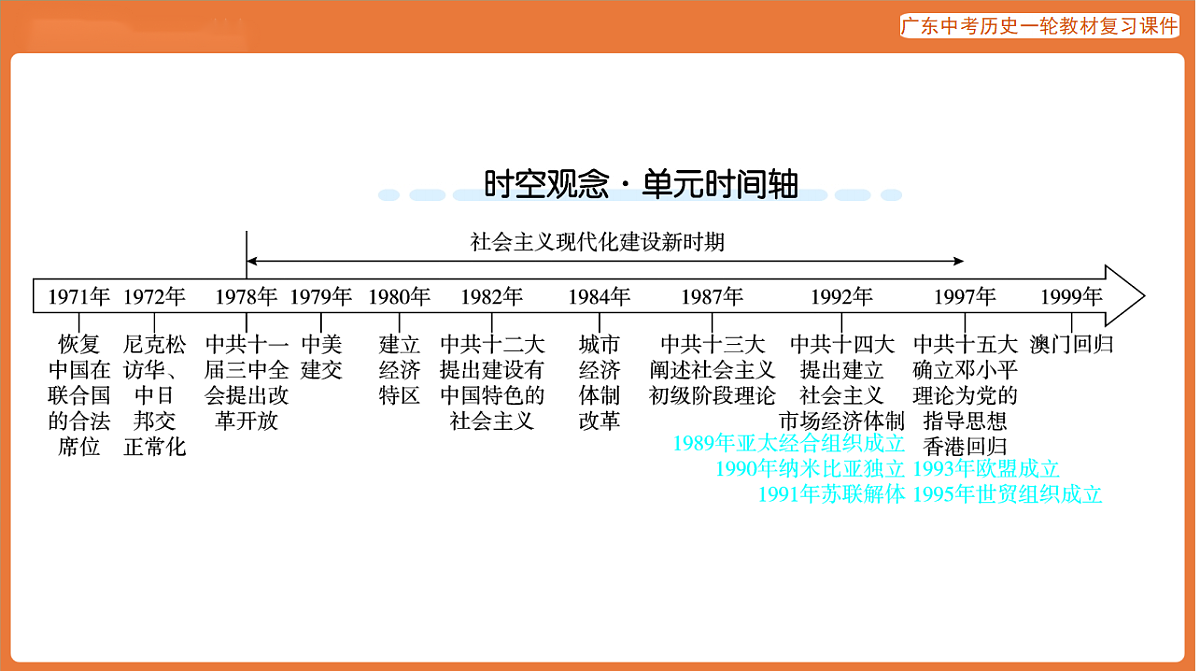Viewport: 1200px width, 671px height.
Task: Click the 中美建交 event text
Action: 321,357
